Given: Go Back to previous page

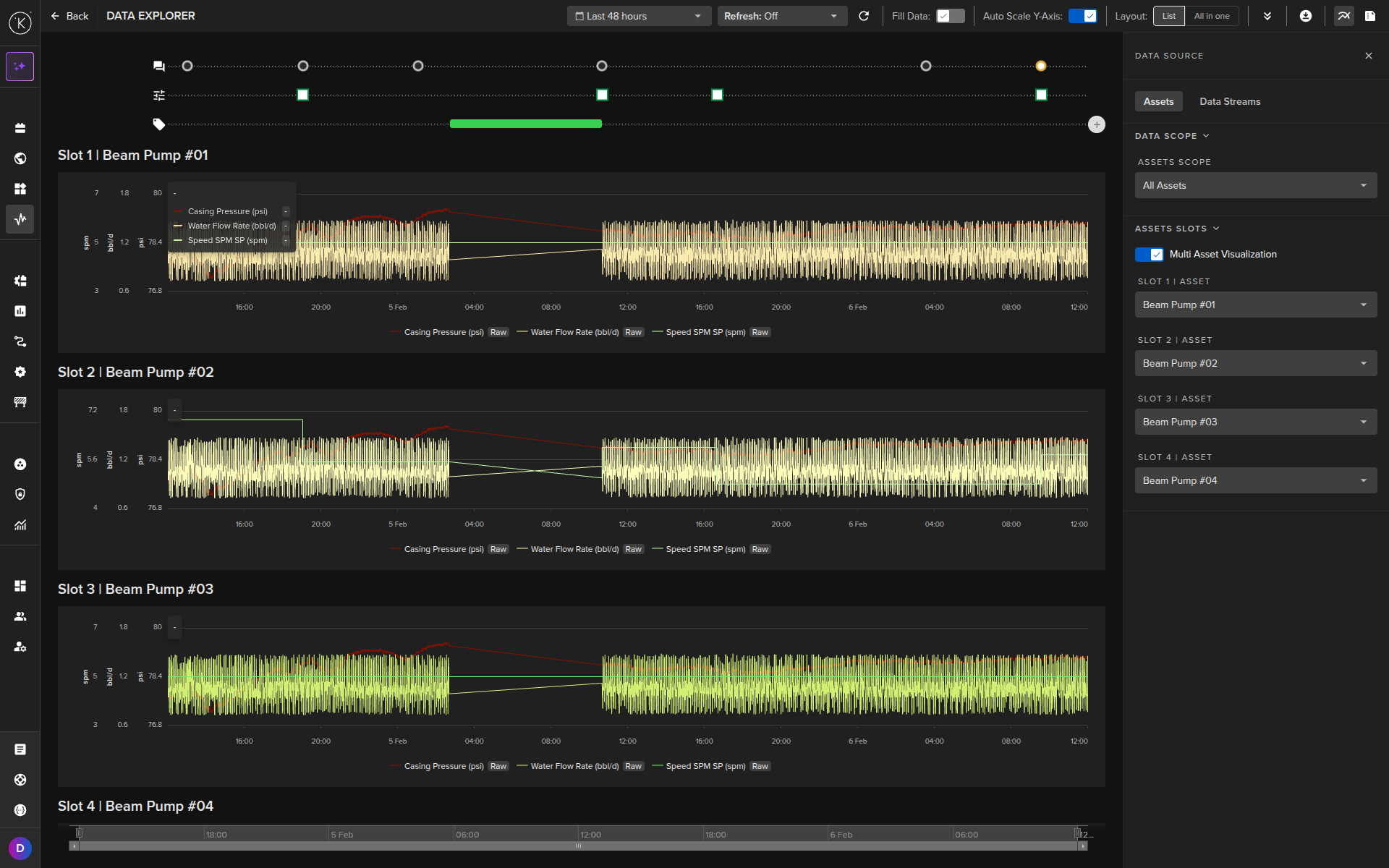Looking at the screenshot, I should pos(69,16).
